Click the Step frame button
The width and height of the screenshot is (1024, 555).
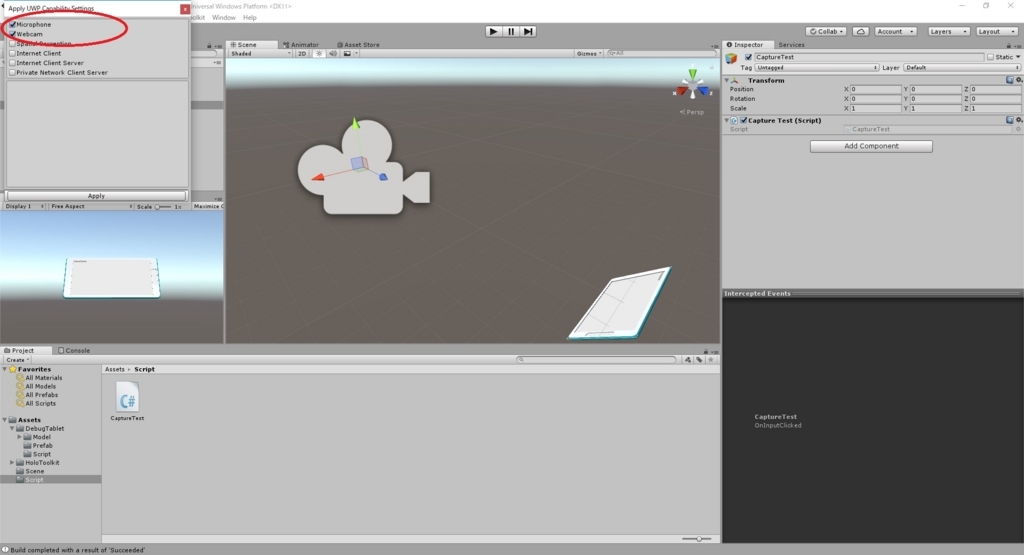click(x=528, y=31)
